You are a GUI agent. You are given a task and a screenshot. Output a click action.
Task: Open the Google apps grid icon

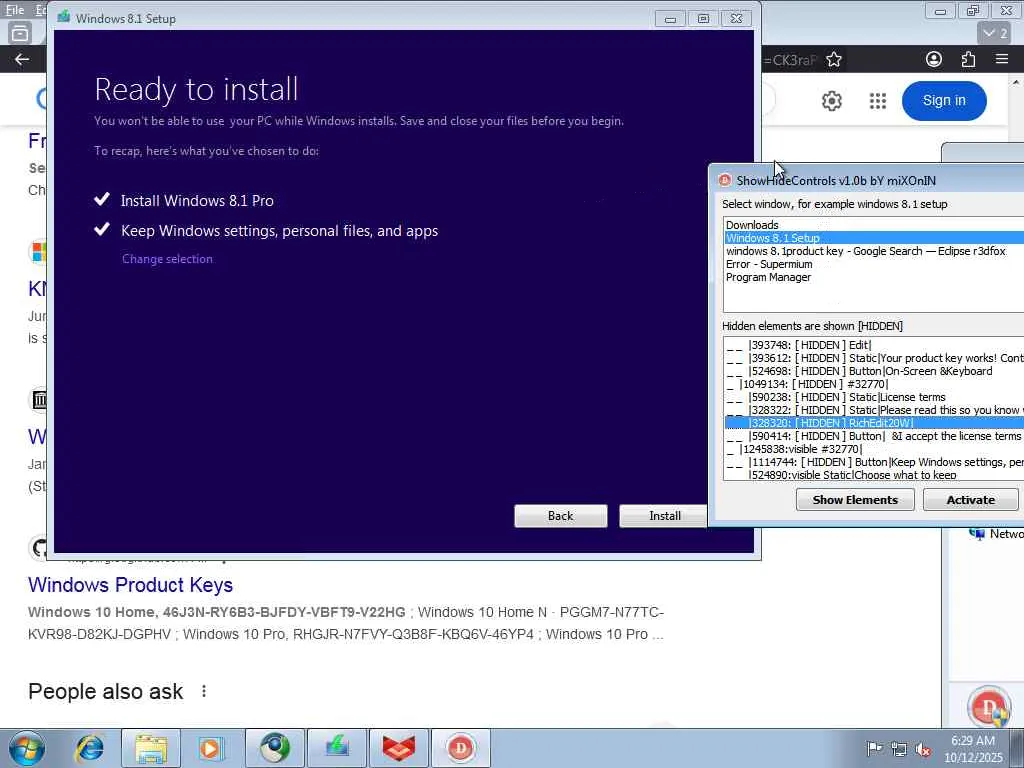[878, 101]
